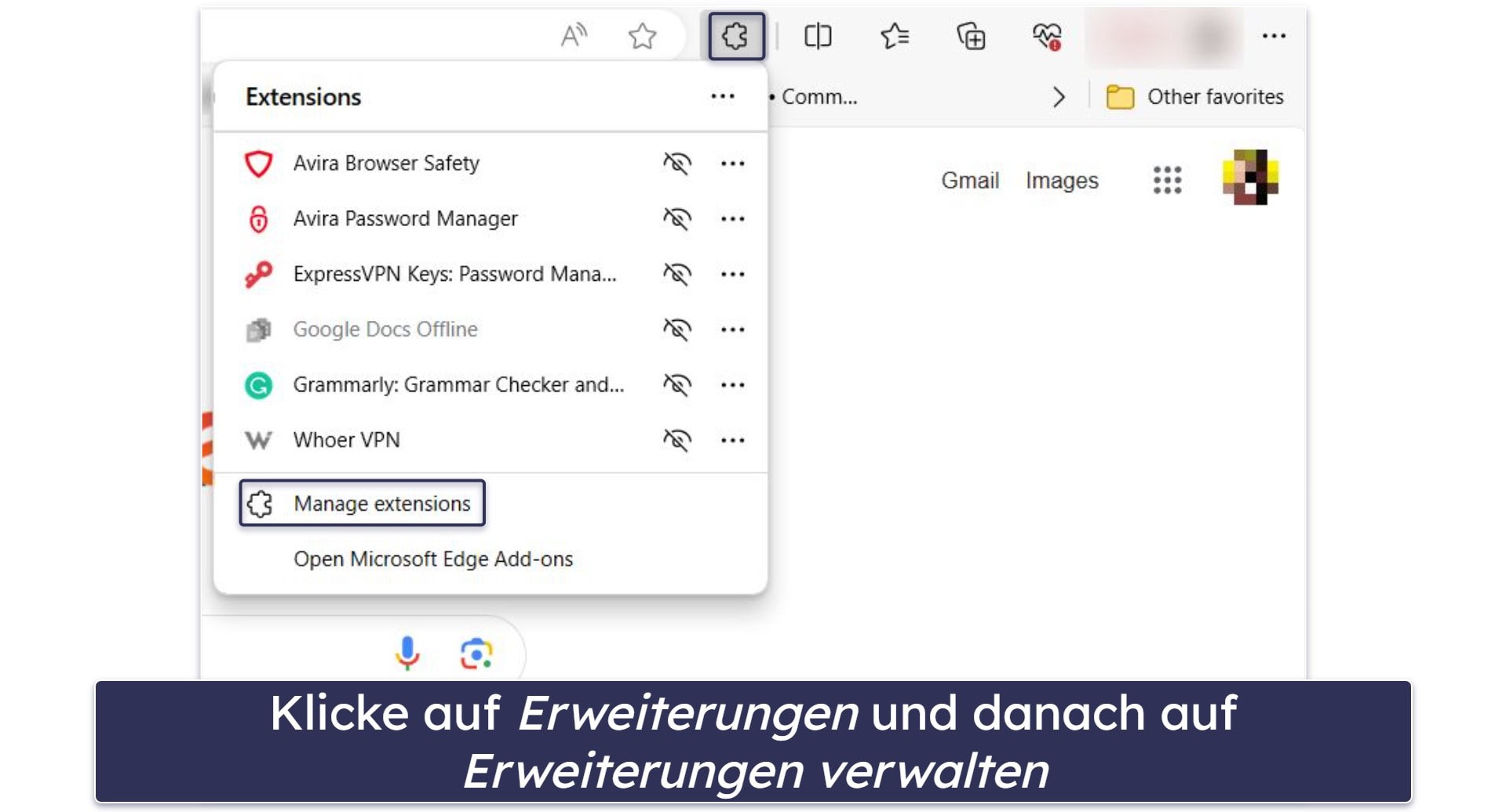This screenshot has height=812, width=1506.
Task: Open Edge Settings and more menu
Action: 1274,36
